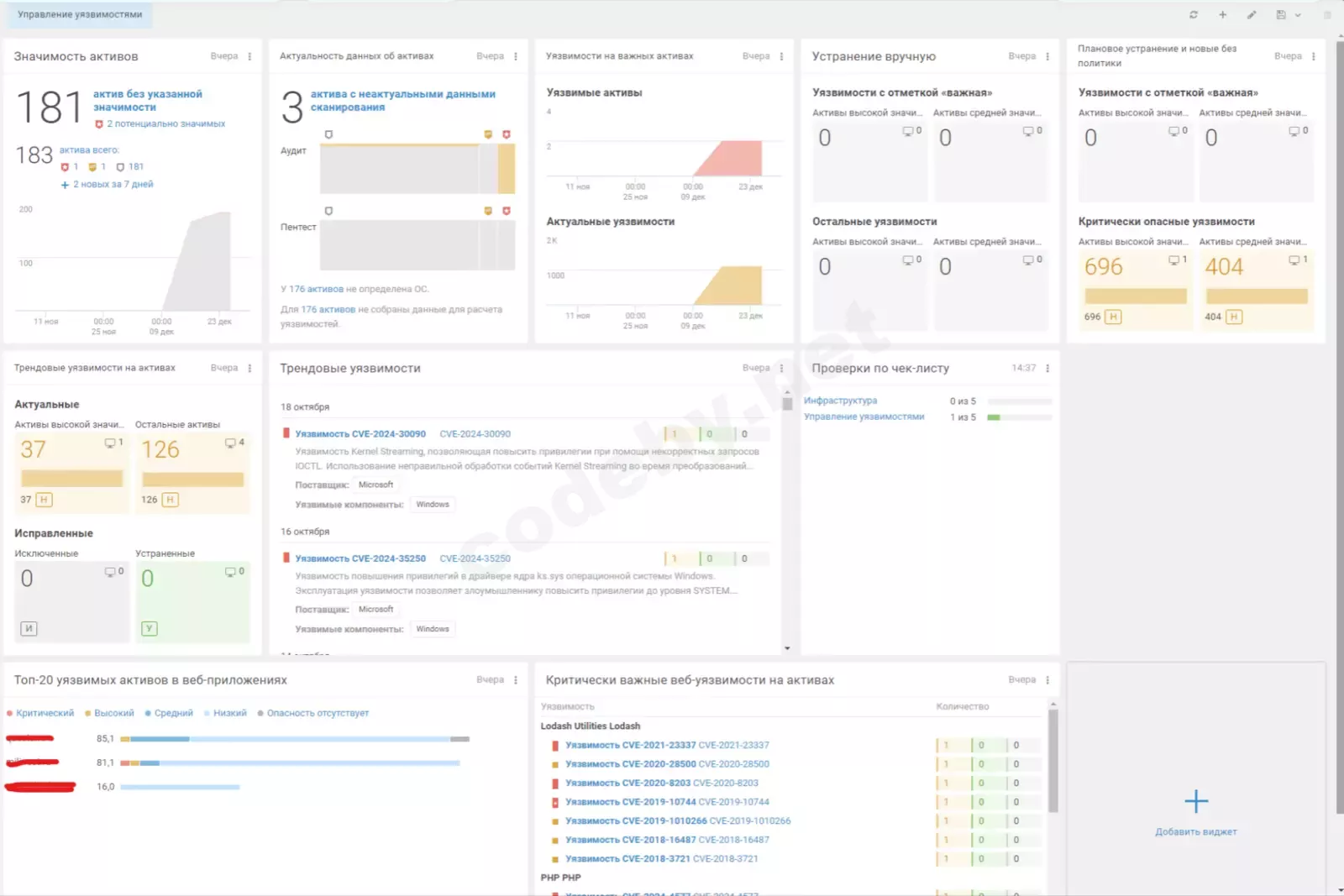Image resolution: width=1344 pixels, height=896 pixels.
Task: Open the Топ-20 уязвимых активов widget menu
Action: (516, 680)
